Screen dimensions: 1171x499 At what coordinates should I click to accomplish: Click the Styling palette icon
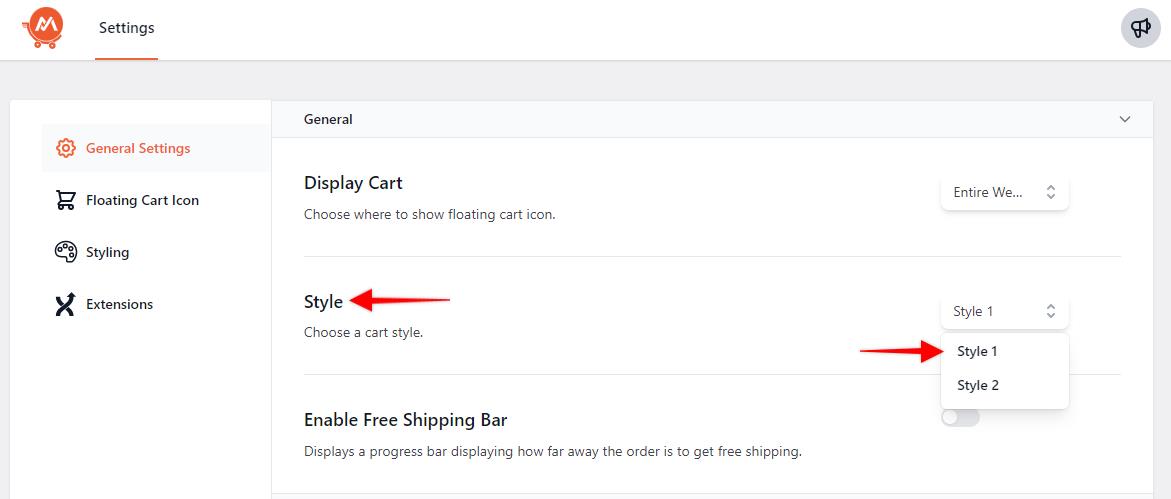pos(66,252)
